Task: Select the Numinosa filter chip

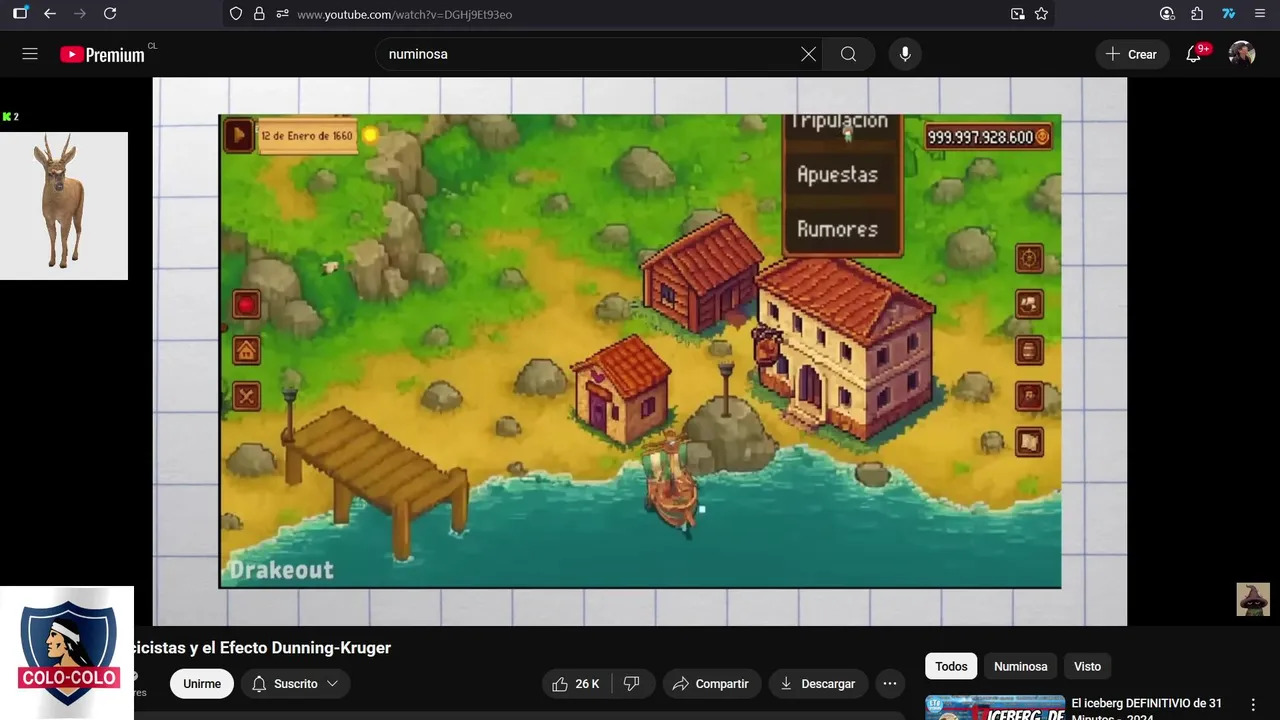Action: (1020, 666)
